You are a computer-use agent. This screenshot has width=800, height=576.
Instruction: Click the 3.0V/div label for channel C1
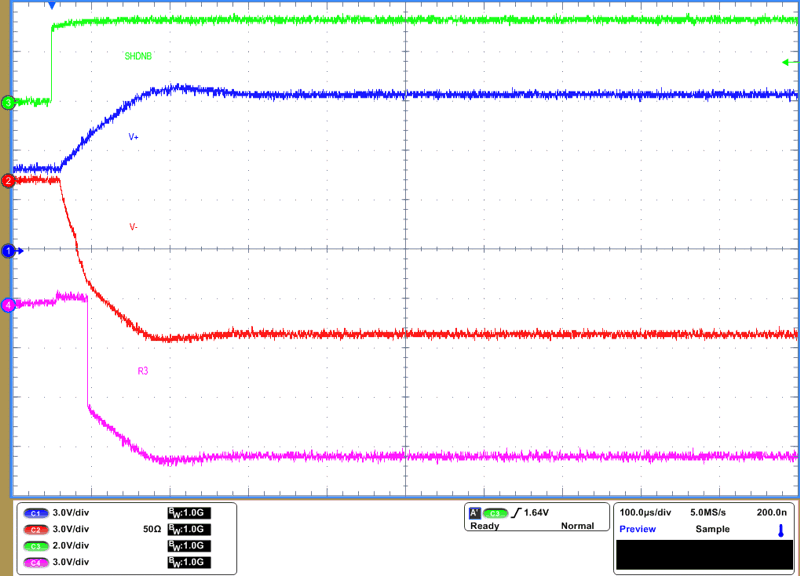pyautogui.click(x=70, y=513)
